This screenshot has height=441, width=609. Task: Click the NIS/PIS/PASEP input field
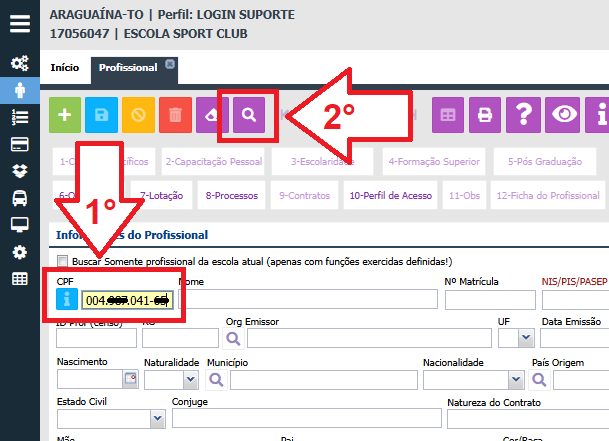pos(576,300)
